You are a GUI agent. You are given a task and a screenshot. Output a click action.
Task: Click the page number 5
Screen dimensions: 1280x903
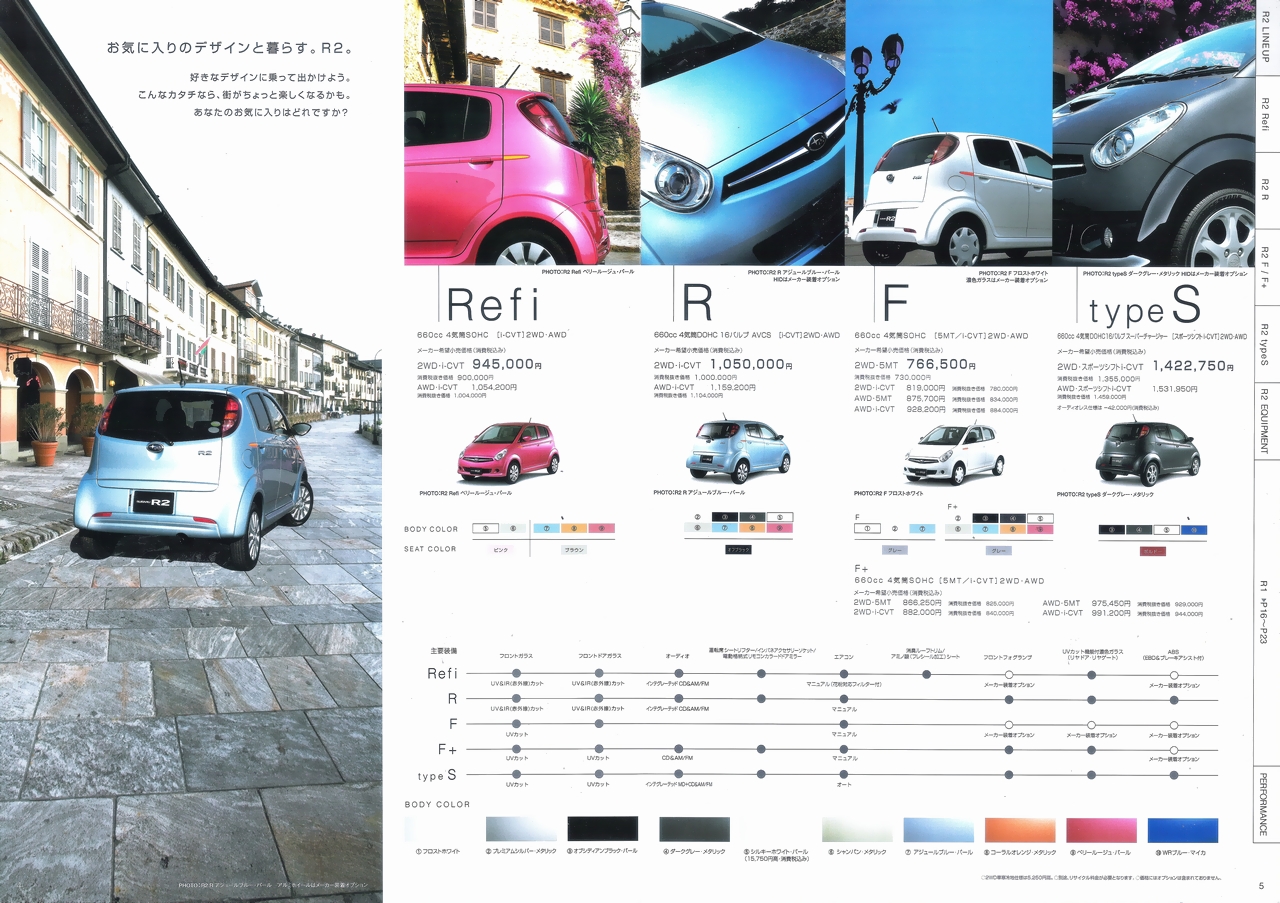[1261, 884]
